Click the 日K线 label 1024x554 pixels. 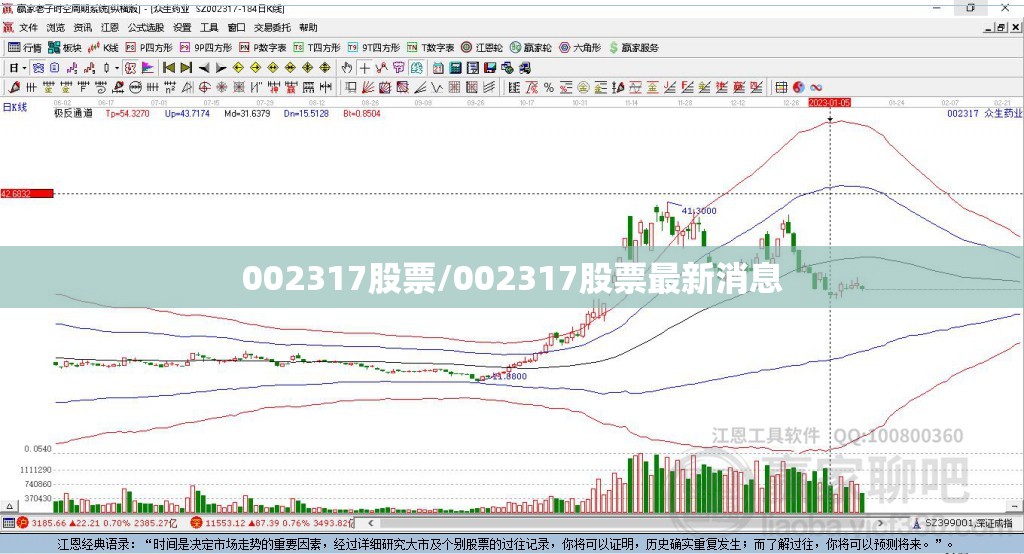pyautogui.click(x=15, y=107)
